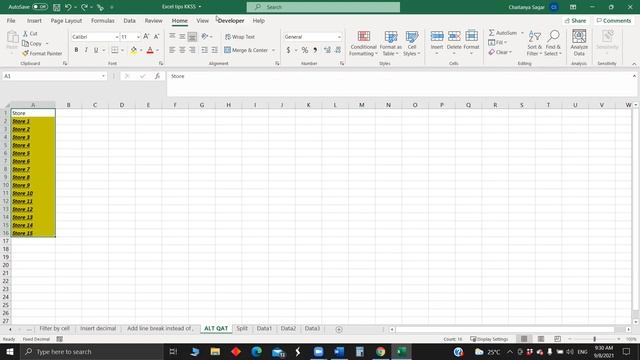
Task: Open the Split sheet tab
Action: click(242, 329)
